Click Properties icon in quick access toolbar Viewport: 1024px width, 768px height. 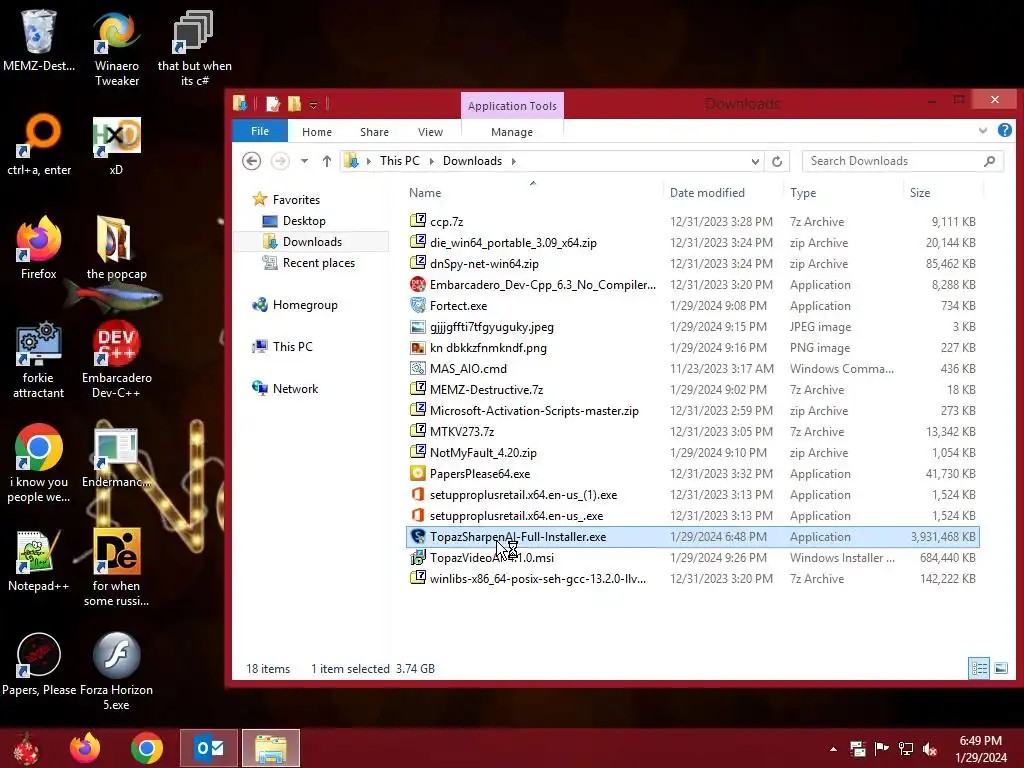click(x=273, y=104)
